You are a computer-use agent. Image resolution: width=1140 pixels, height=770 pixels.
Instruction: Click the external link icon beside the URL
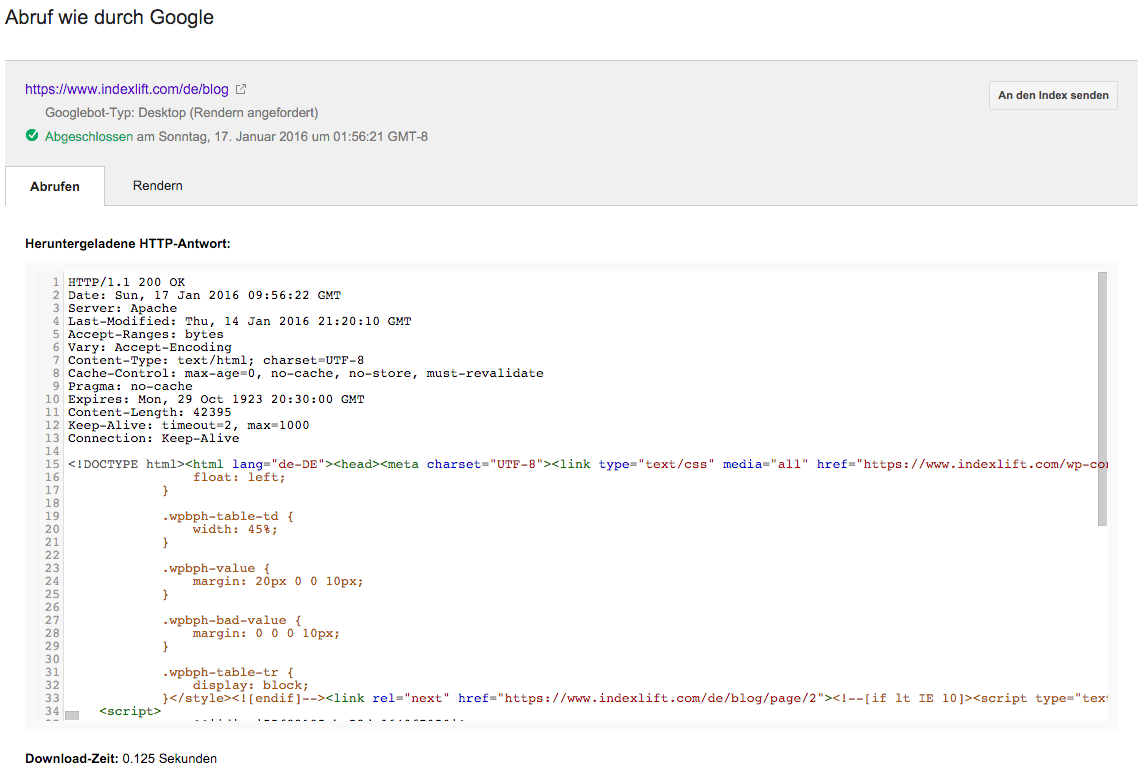[x=241, y=89]
